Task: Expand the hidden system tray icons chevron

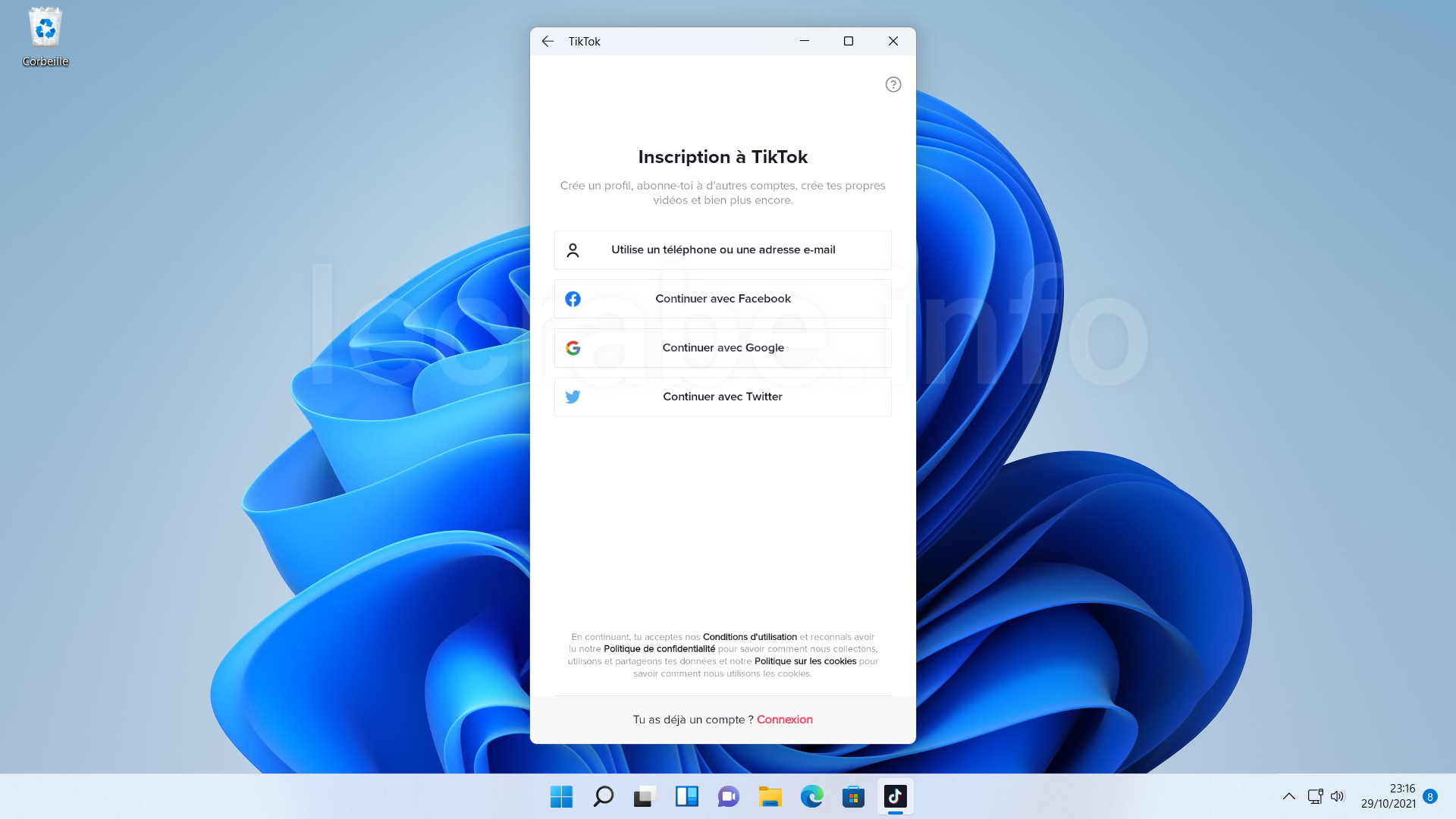Action: pos(1288,796)
